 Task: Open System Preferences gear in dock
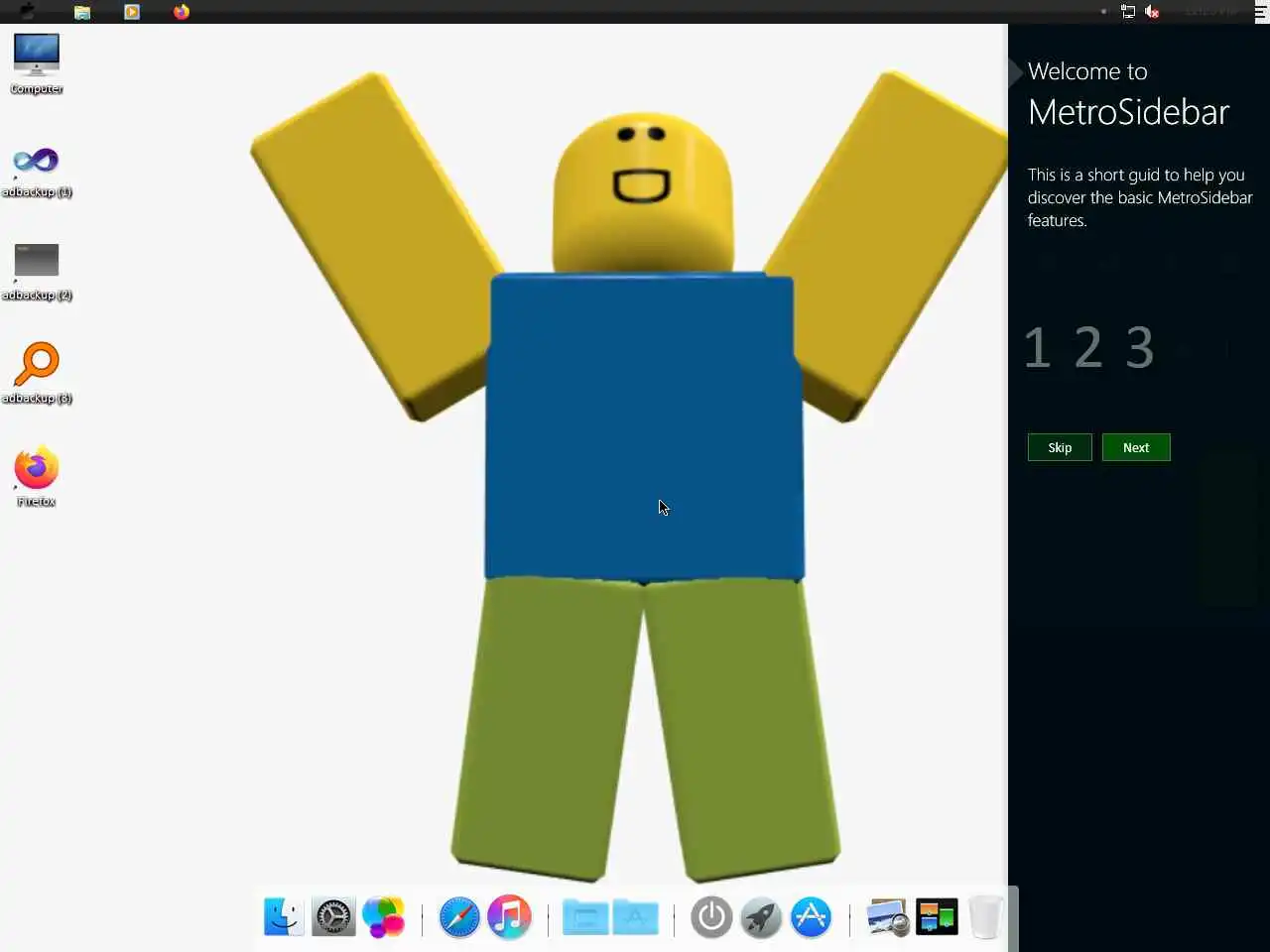(x=333, y=917)
